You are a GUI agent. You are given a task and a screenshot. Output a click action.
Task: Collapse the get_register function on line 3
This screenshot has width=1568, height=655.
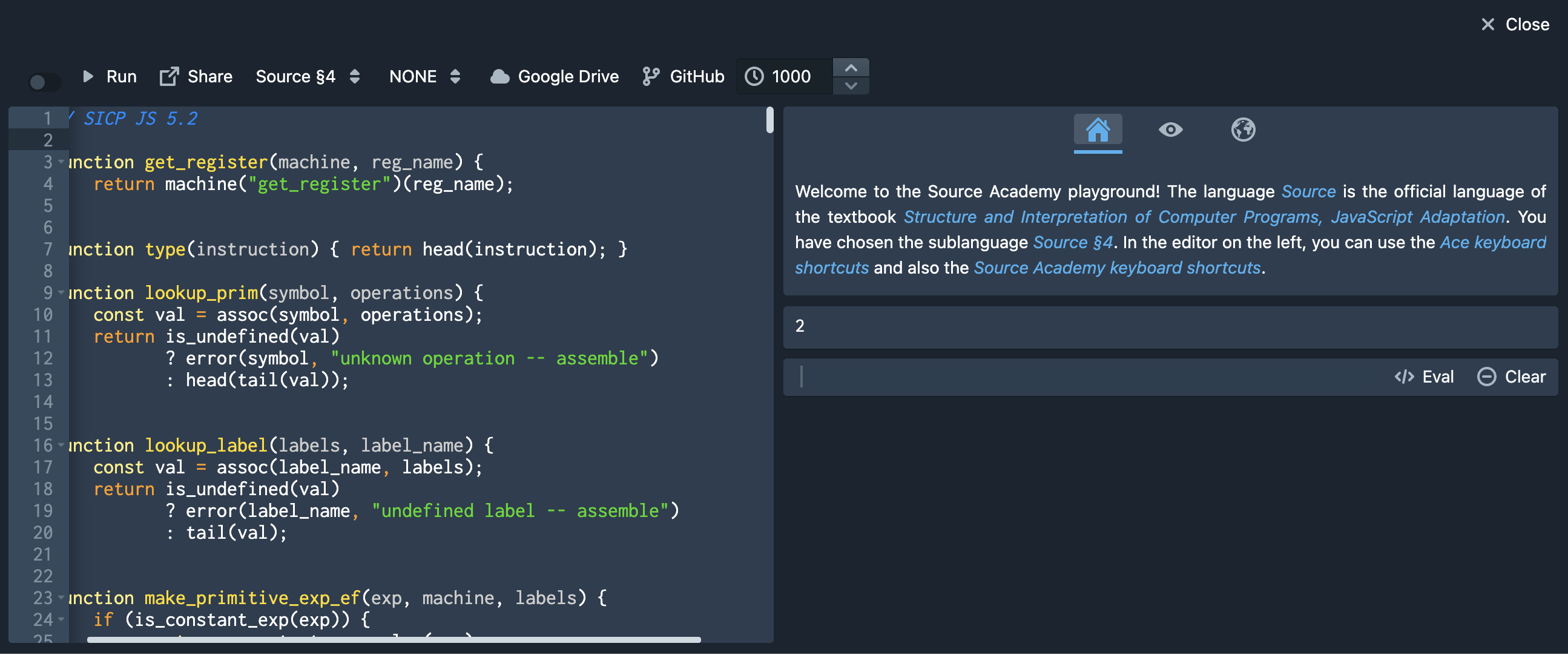click(x=61, y=162)
